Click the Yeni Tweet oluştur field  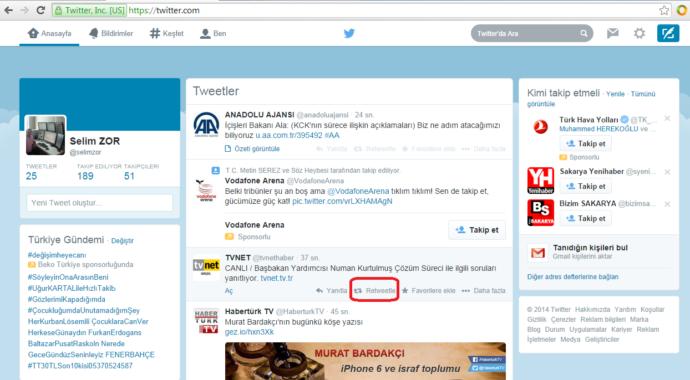click(x=99, y=203)
